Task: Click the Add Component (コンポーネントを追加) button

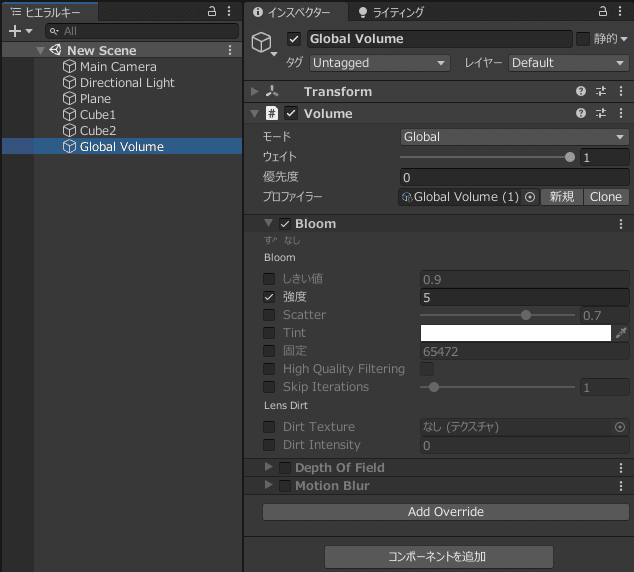Action: (439, 557)
